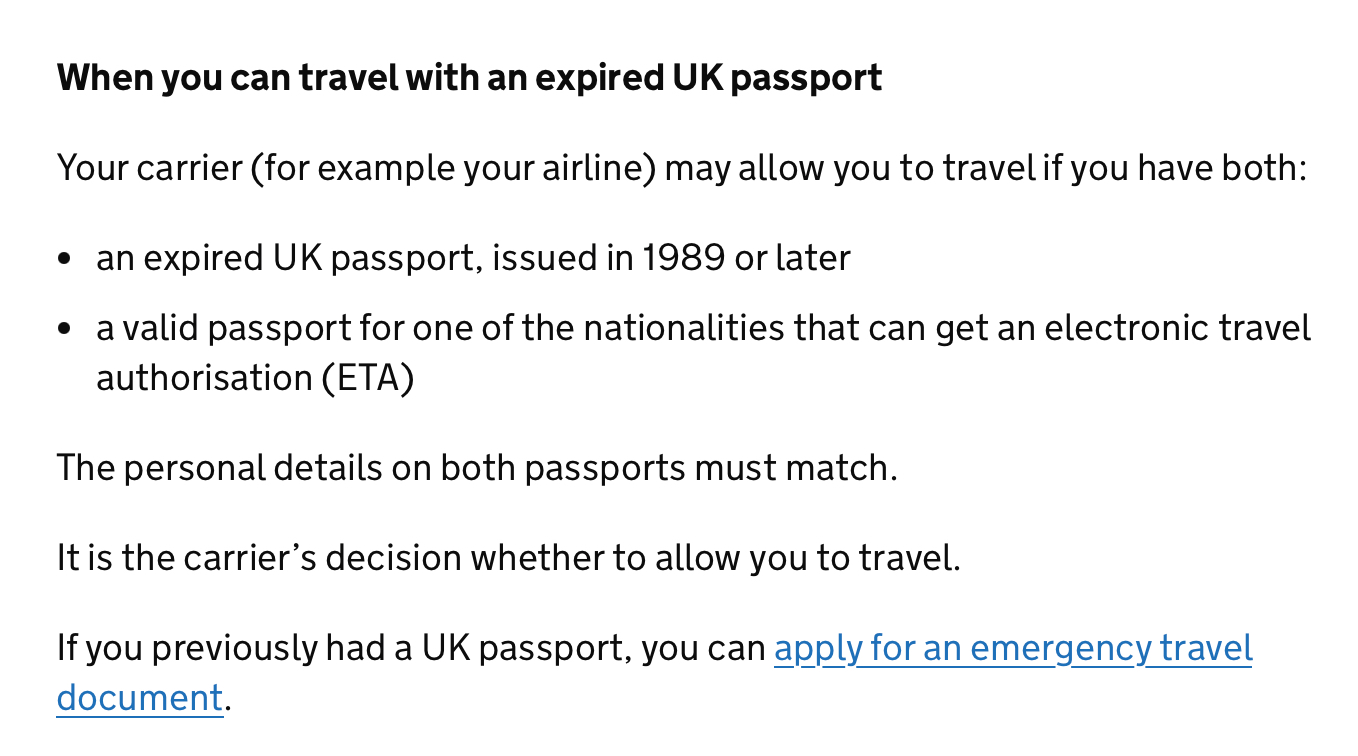Click the sentence about the carrier's decision

(508, 558)
